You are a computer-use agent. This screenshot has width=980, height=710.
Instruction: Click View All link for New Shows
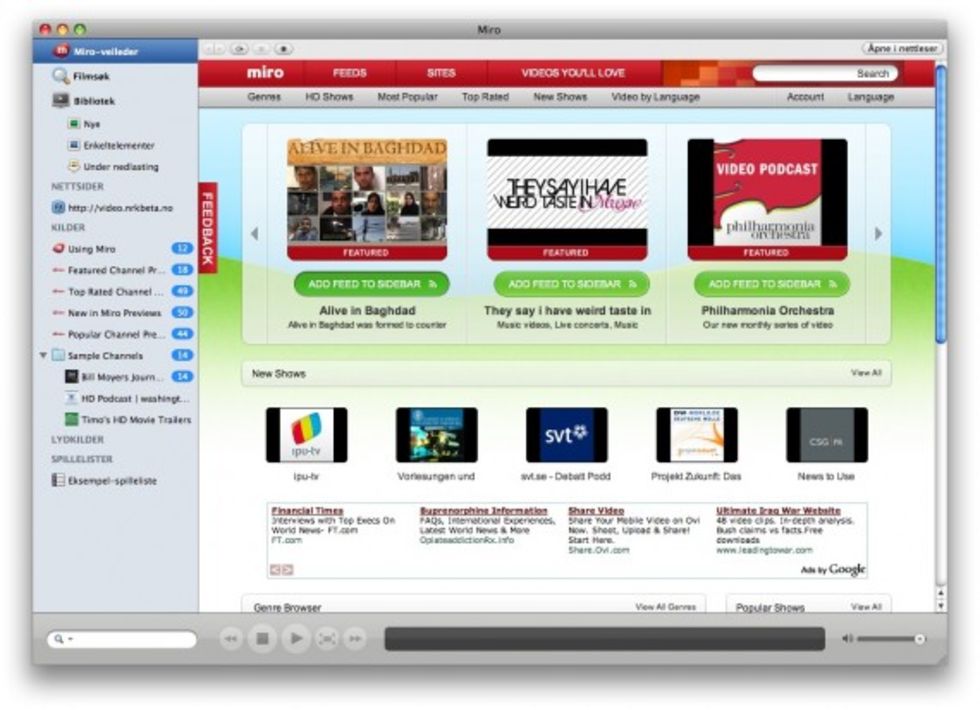866,373
